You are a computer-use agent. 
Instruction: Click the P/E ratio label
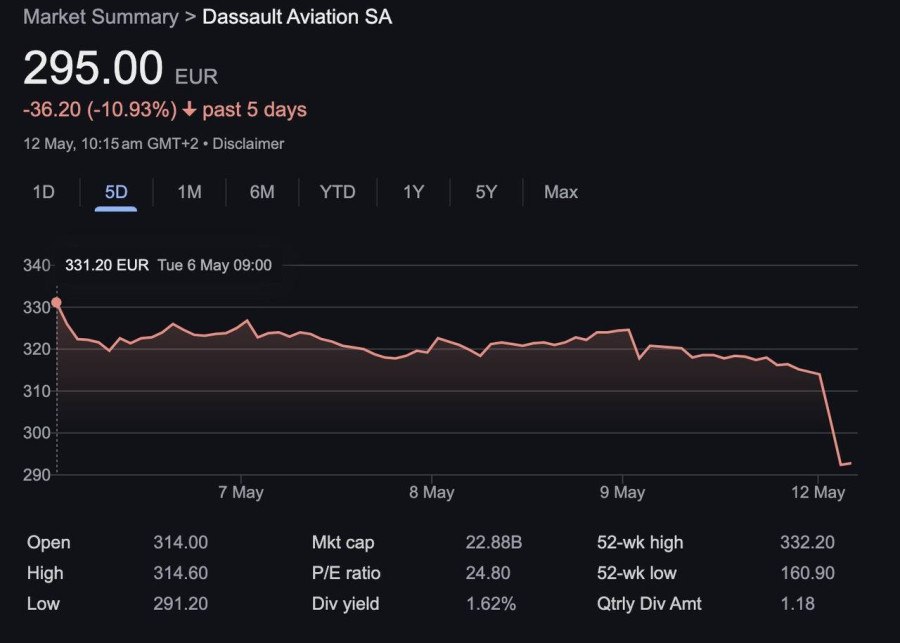click(346, 573)
